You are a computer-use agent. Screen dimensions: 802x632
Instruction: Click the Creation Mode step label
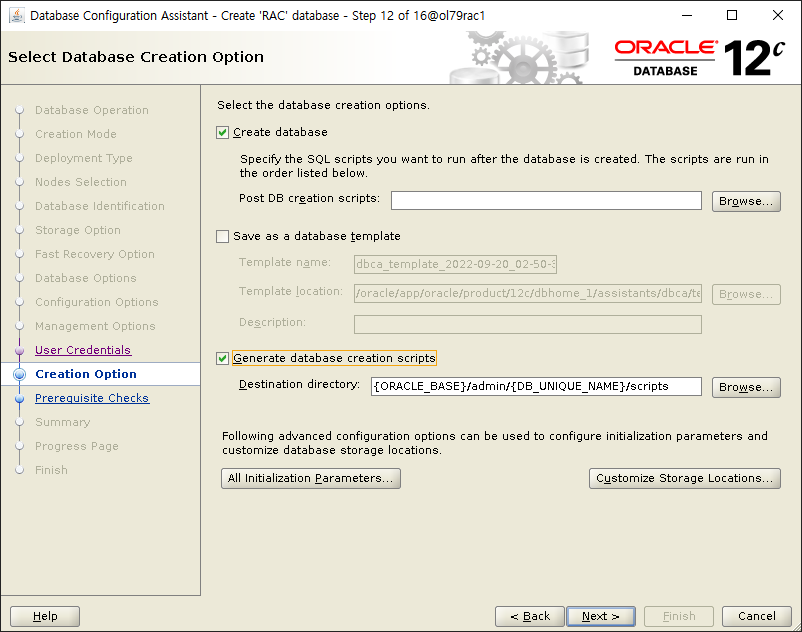[76, 133]
